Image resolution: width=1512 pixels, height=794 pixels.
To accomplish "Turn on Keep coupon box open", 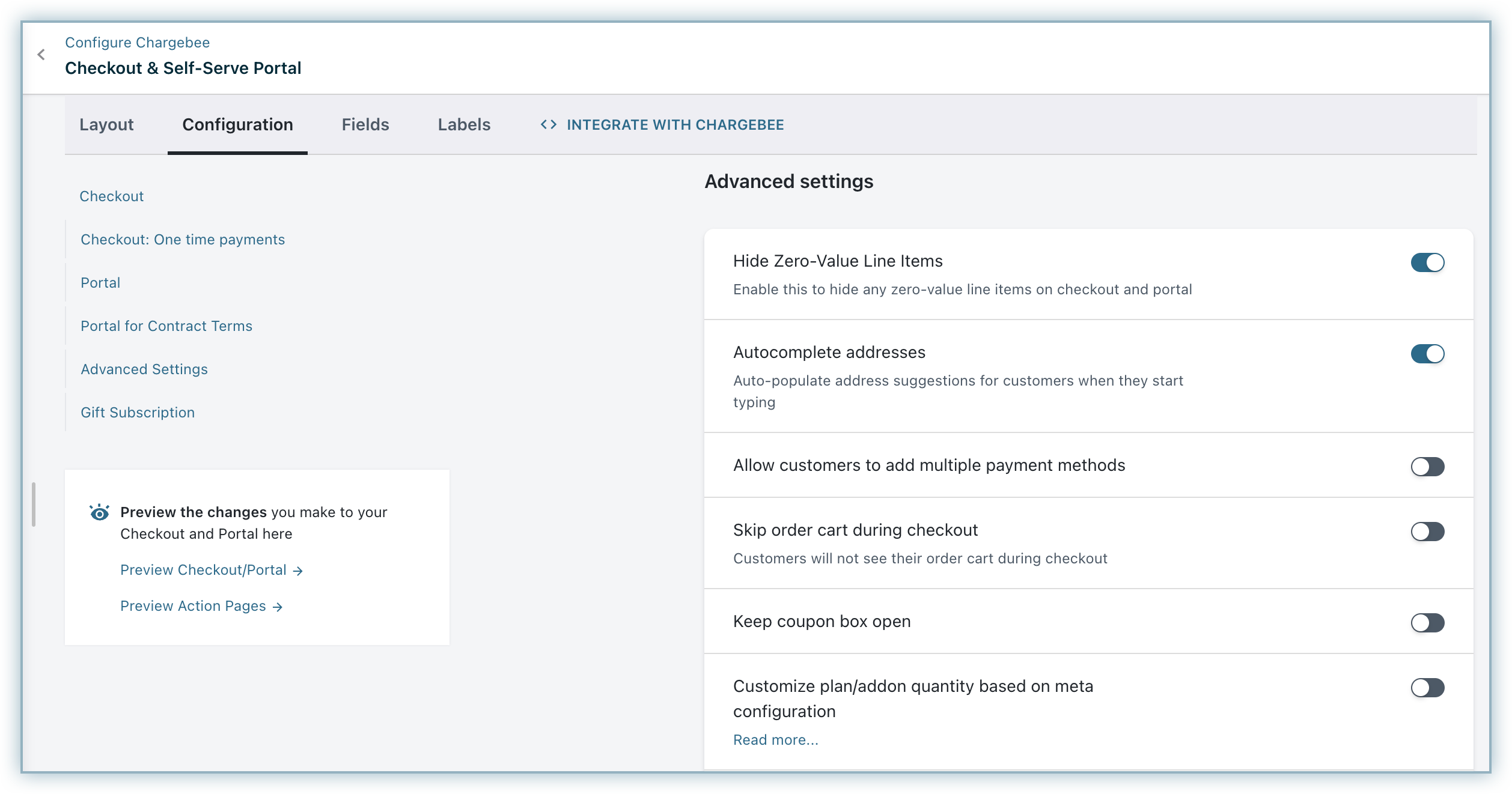I will tap(1427, 623).
